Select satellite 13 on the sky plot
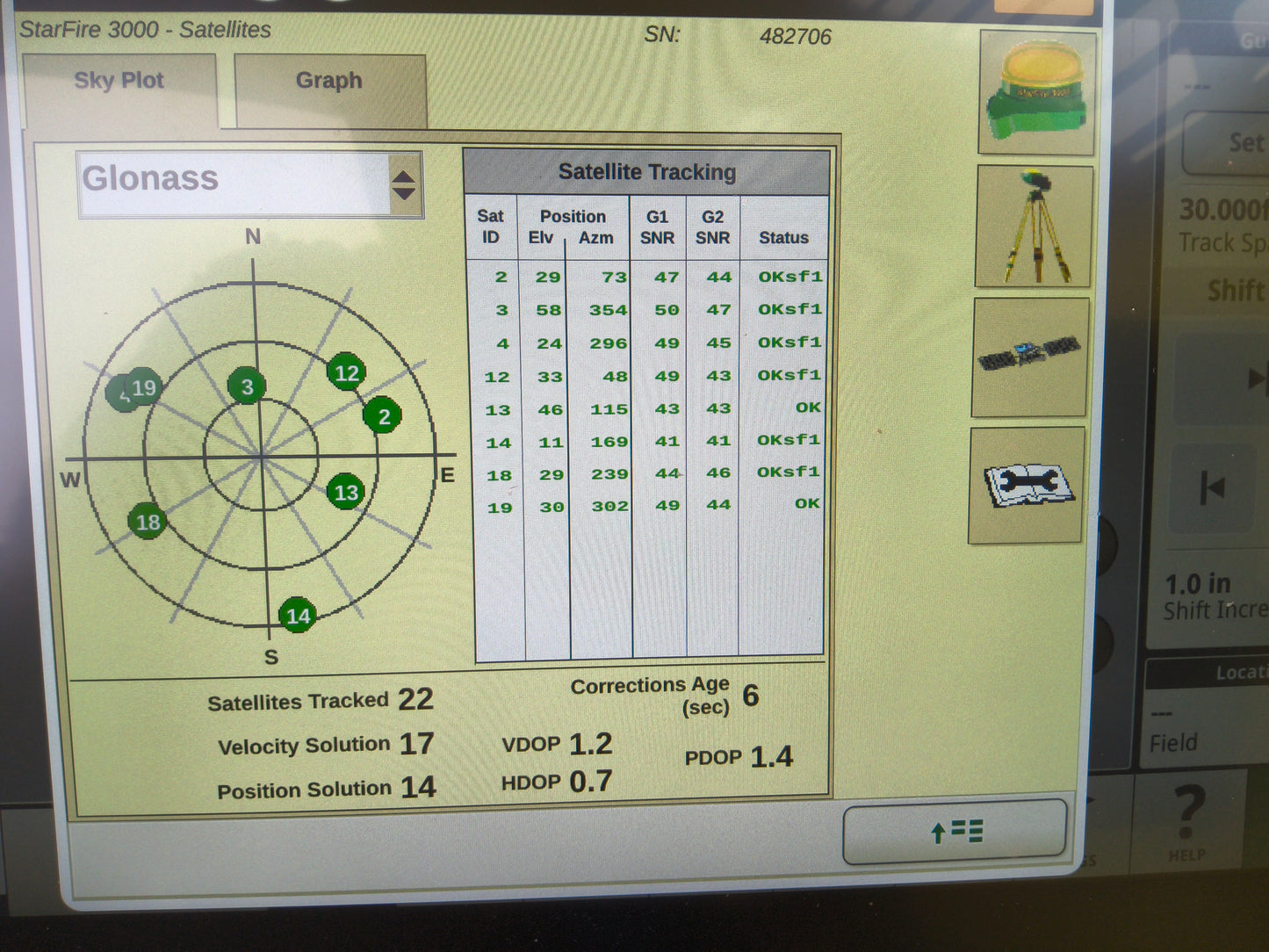Screen dimensions: 1269x952 [346, 493]
